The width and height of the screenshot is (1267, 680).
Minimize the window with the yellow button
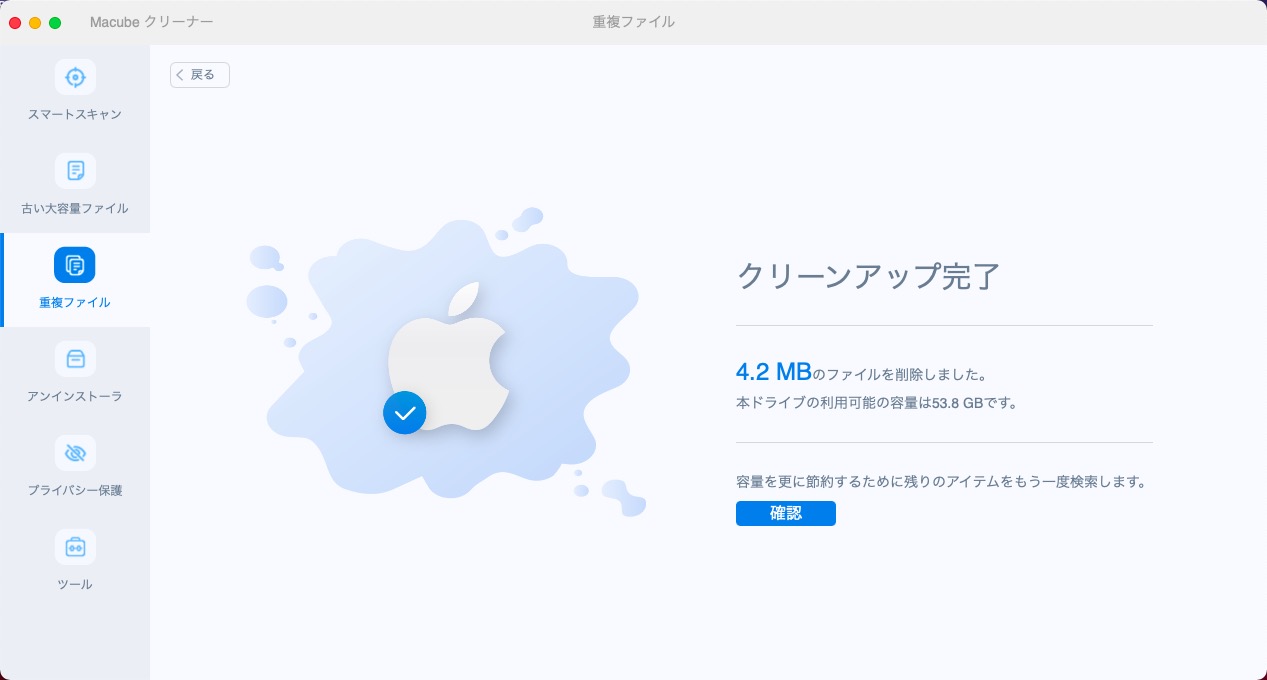(35, 22)
